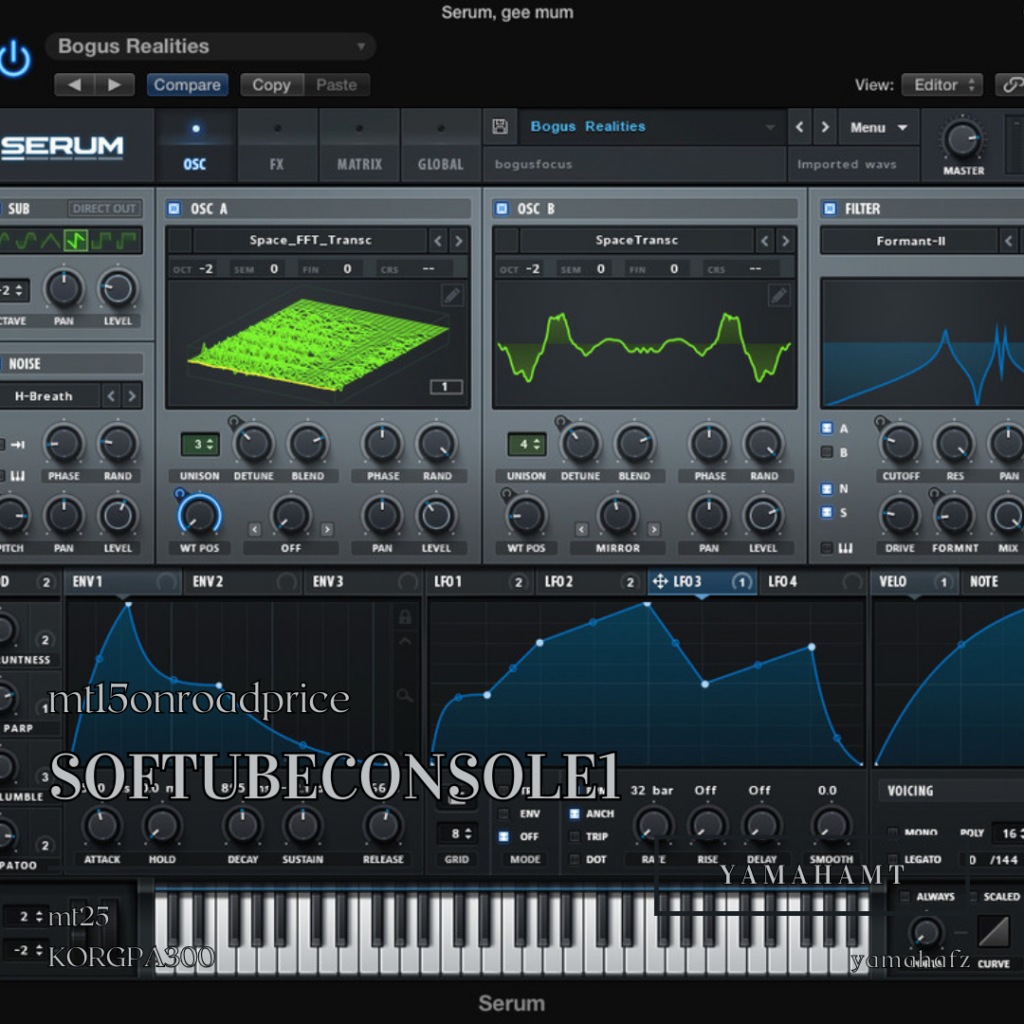Screen dimensions: 1024x1024
Task: Open Formant-II filter type selector
Action: [910, 241]
